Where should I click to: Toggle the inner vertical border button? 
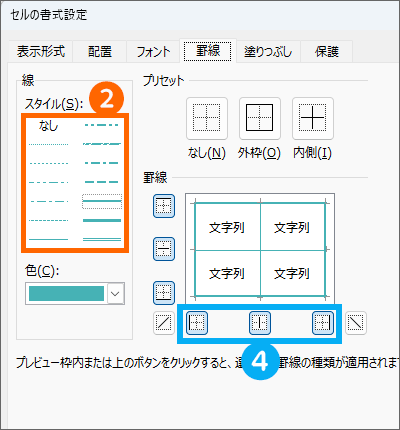[260, 323]
